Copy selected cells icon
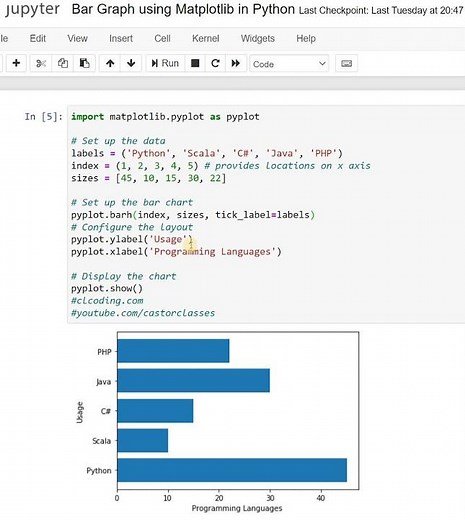Image resolution: width=465 pixels, height=520 pixels. (62, 63)
